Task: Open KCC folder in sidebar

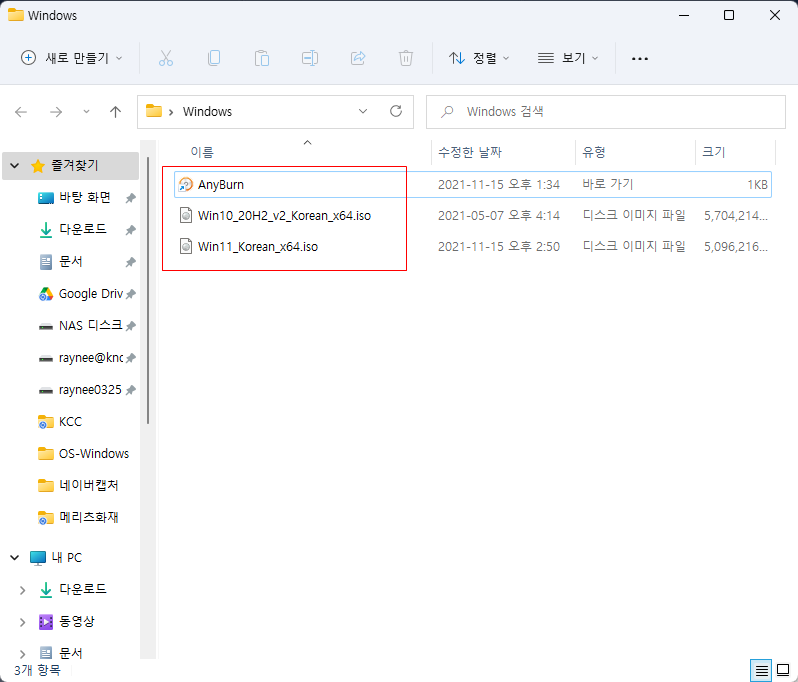Action: pos(70,422)
